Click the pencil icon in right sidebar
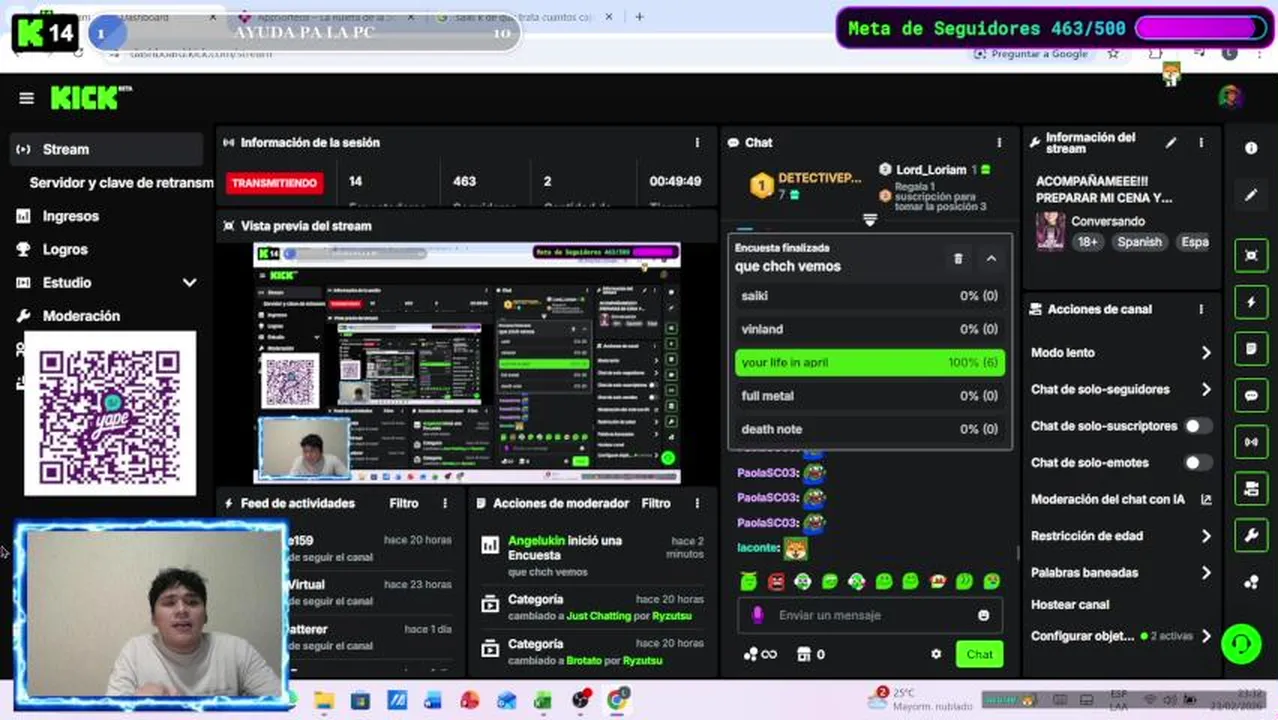This screenshot has height=720, width=1278. (x=1251, y=196)
